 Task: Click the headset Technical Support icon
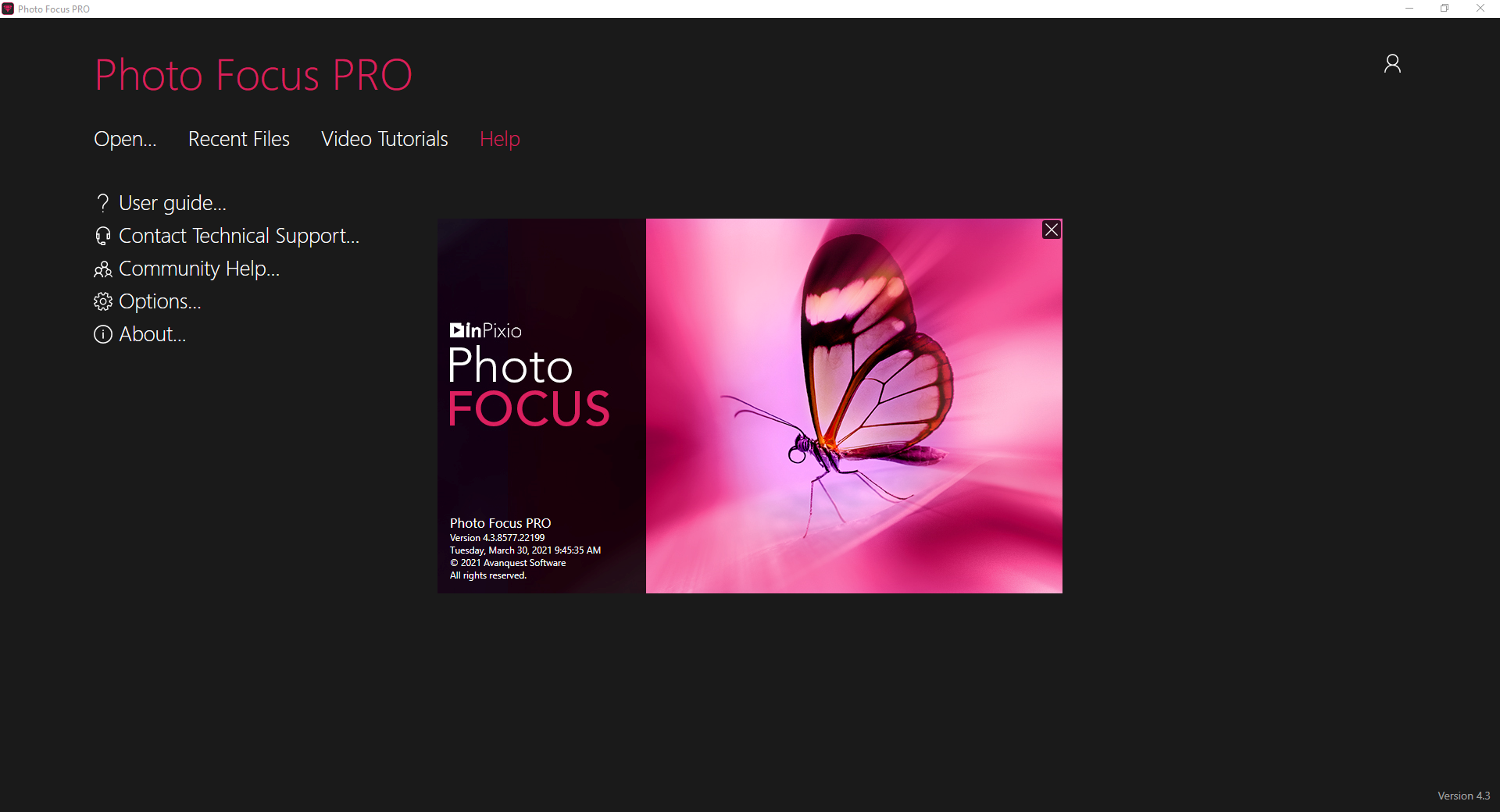pyautogui.click(x=103, y=236)
